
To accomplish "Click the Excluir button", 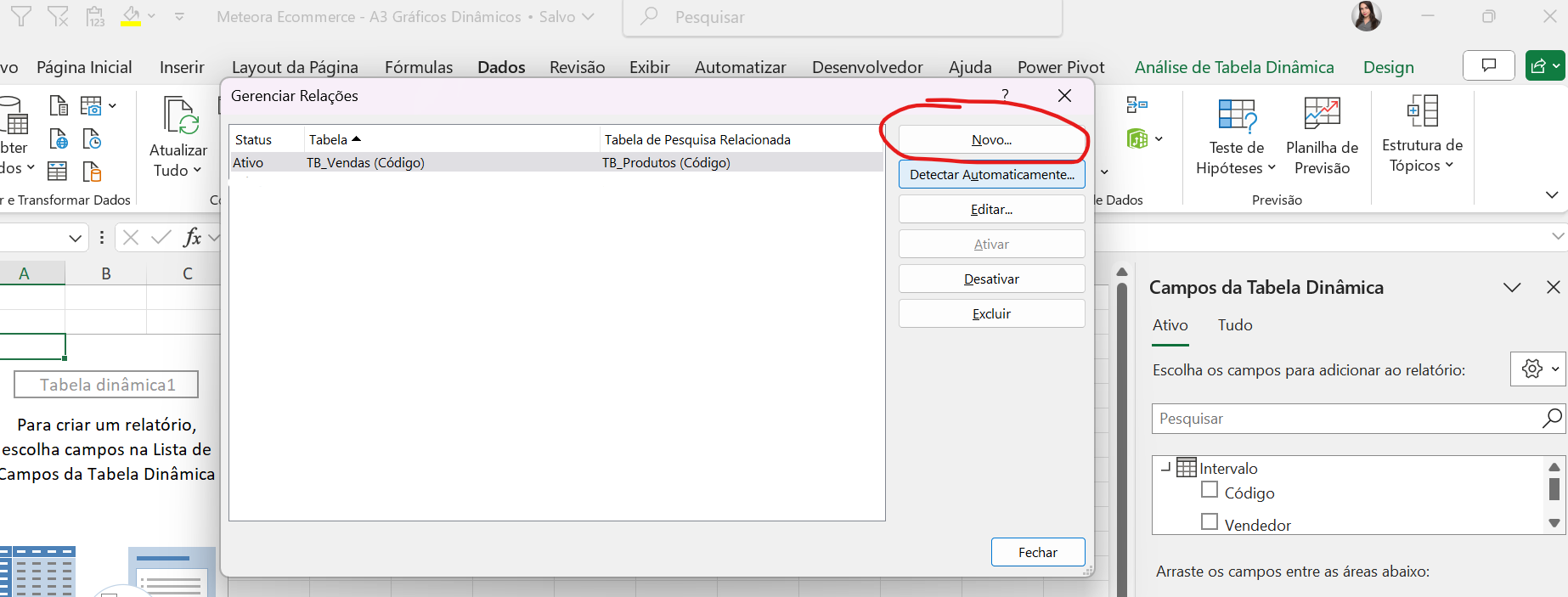I will tap(991, 313).
